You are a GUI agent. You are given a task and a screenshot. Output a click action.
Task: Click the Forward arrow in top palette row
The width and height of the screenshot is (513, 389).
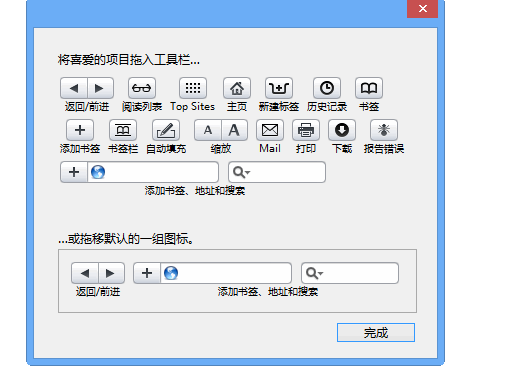pyautogui.click(x=100, y=88)
